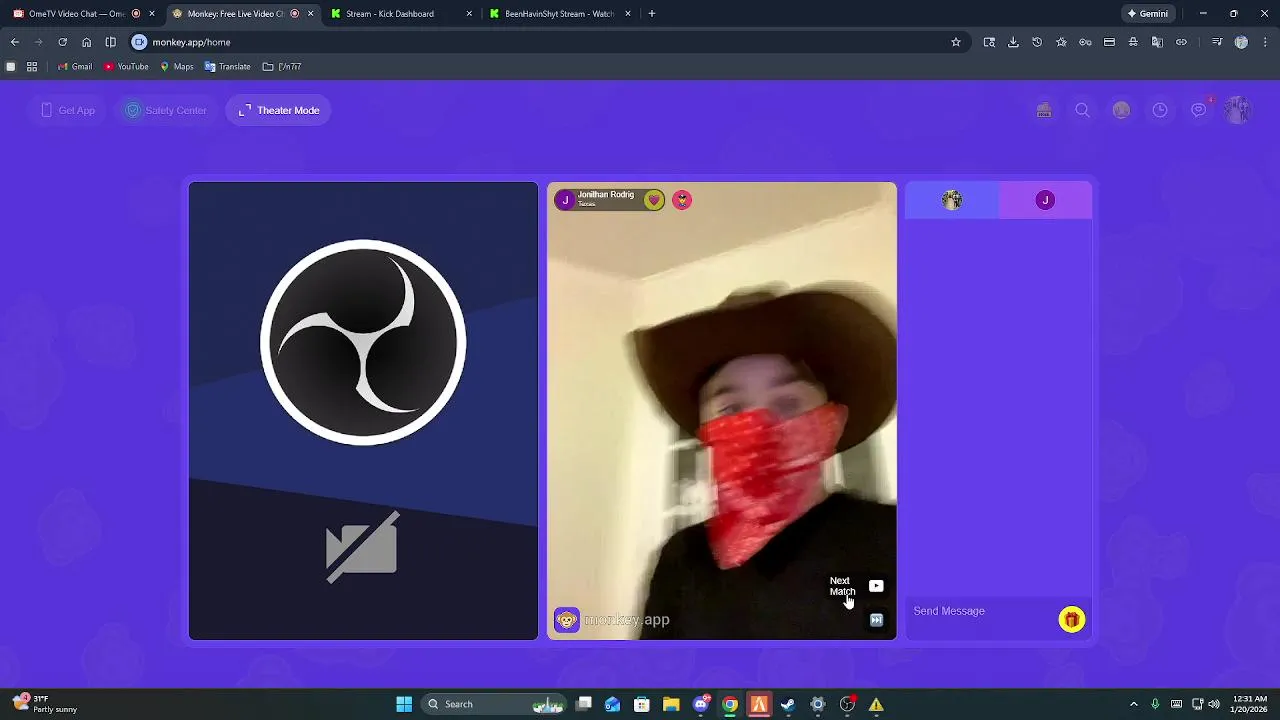Image resolution: width=1280 pixels, height=720 pixels.
Task: Click the taskbar Search box
Action: 494,704
